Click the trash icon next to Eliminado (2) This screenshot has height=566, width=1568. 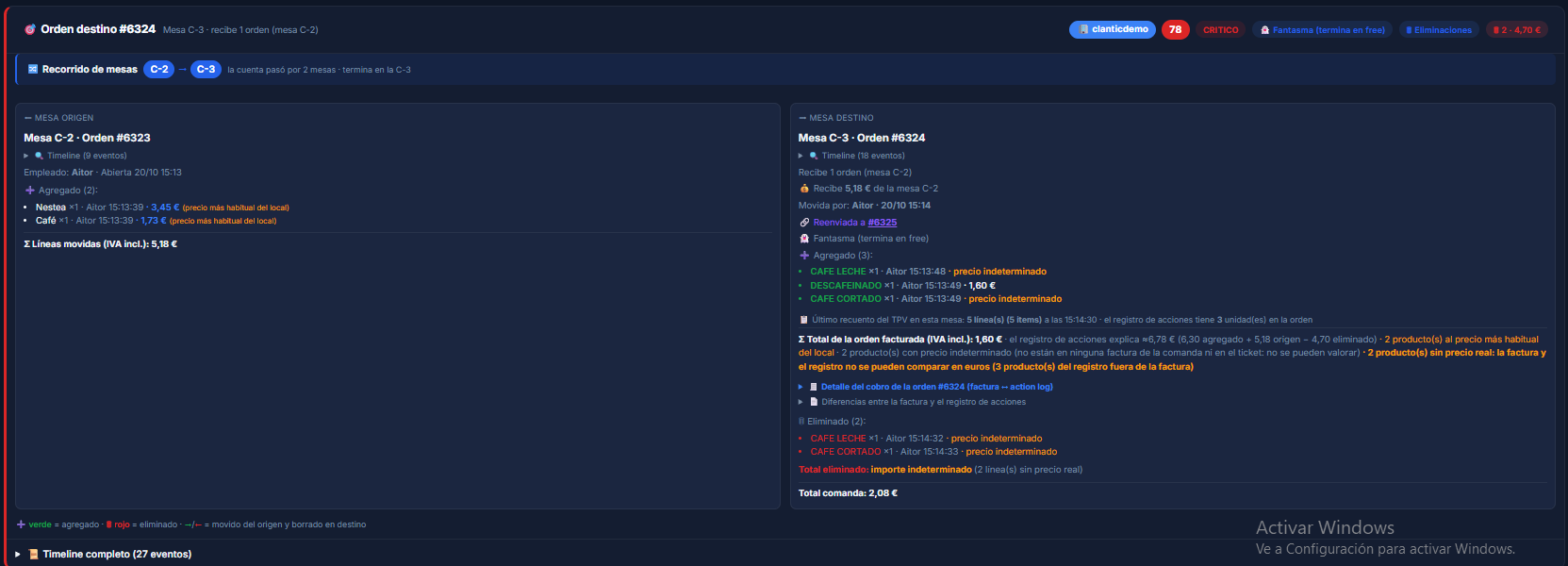801,422
